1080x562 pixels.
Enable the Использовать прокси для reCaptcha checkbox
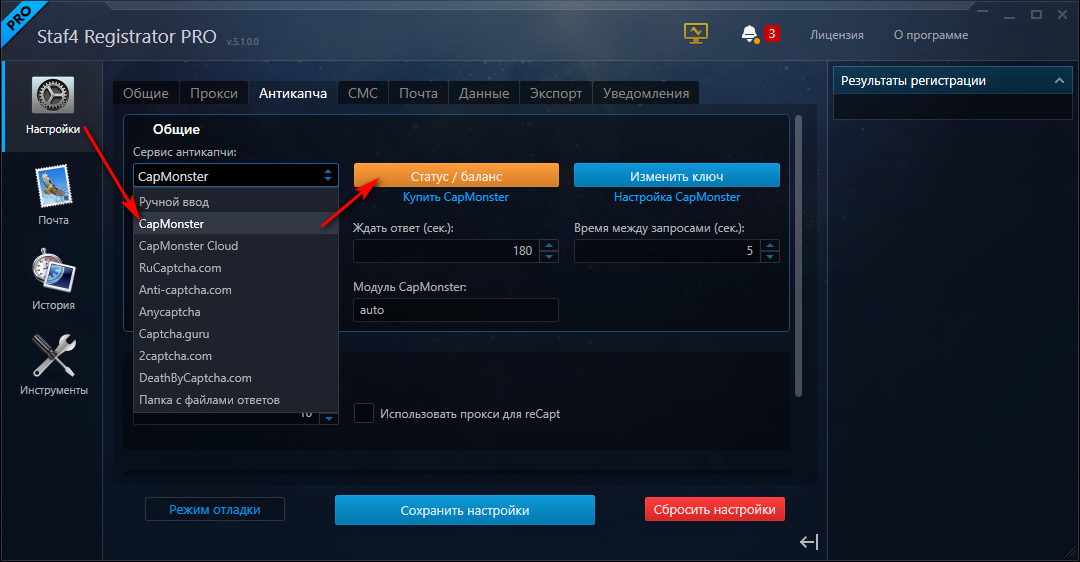tap(364, 413)
